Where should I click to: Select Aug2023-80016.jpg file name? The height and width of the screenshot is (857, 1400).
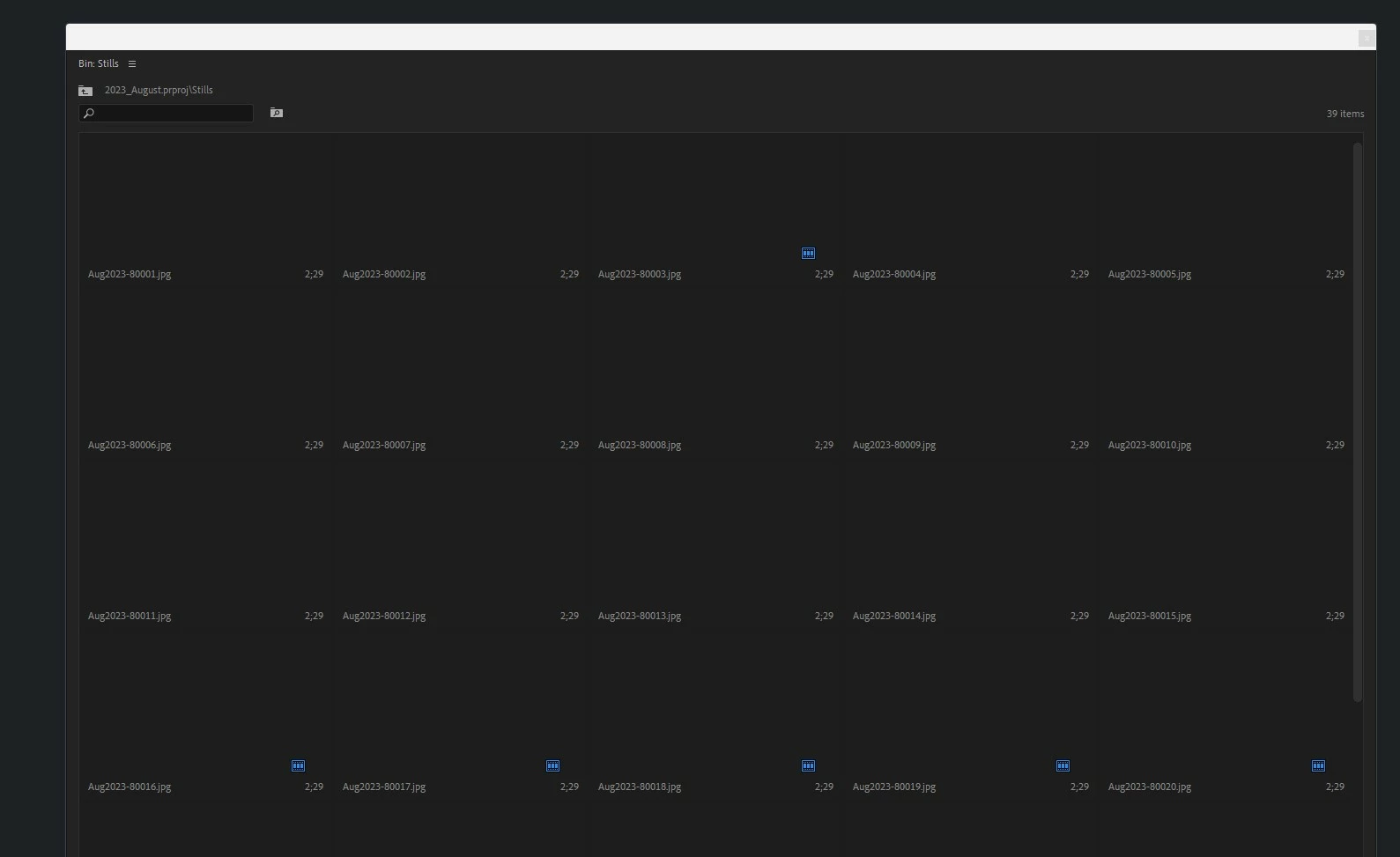(130, 787)
